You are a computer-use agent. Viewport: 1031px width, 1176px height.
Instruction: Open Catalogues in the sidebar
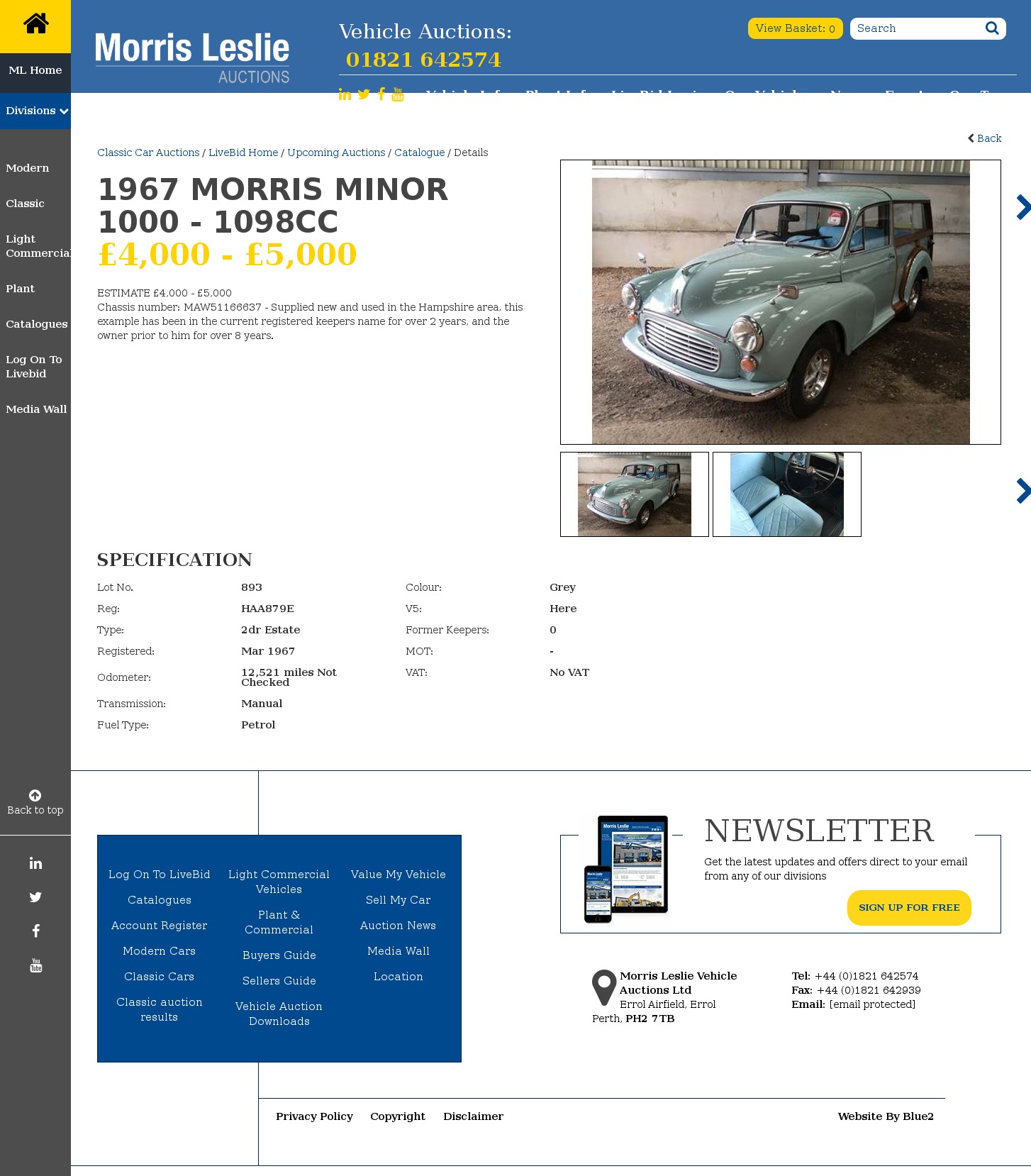(x=37, y=324)
